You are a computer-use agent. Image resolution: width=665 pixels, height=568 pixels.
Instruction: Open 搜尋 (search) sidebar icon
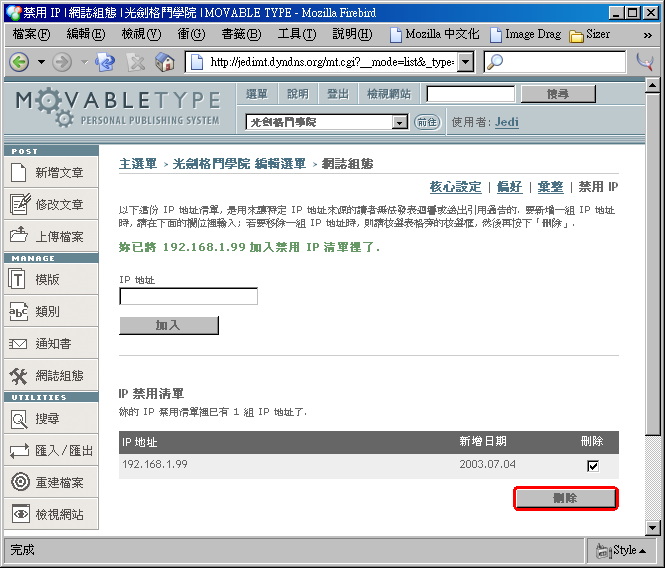18,419
